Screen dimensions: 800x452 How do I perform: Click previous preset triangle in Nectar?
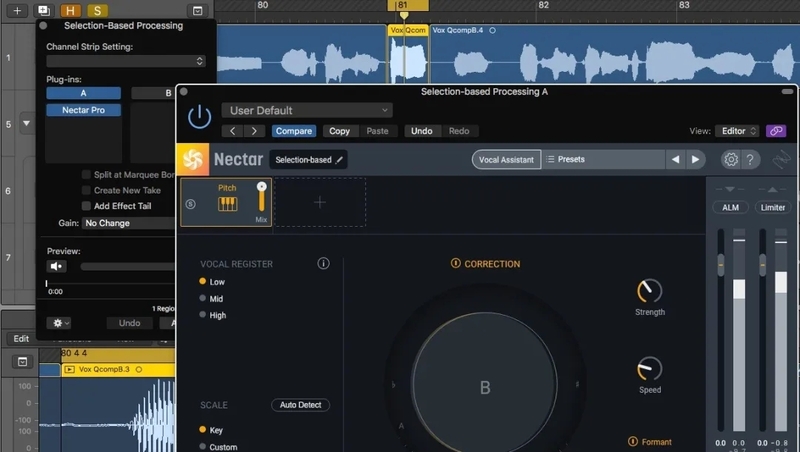click(x=676, y=160)
